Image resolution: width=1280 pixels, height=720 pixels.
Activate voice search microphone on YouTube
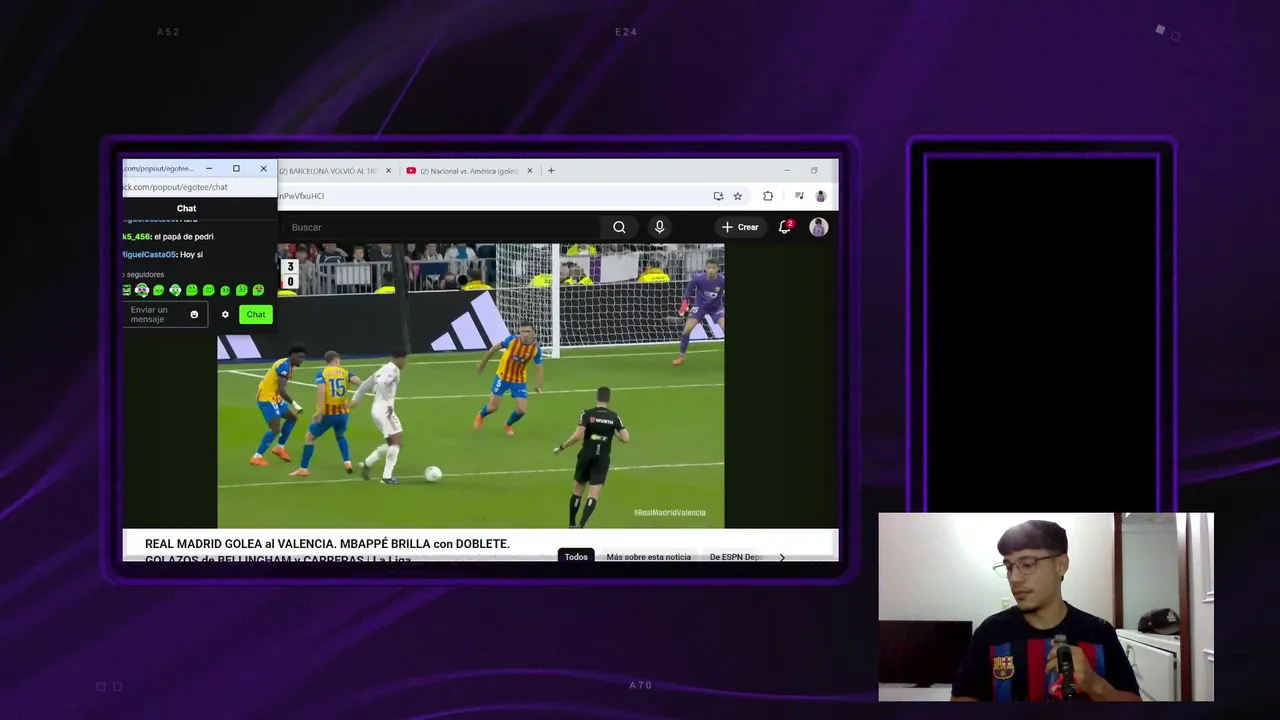(x=659, y=227)
